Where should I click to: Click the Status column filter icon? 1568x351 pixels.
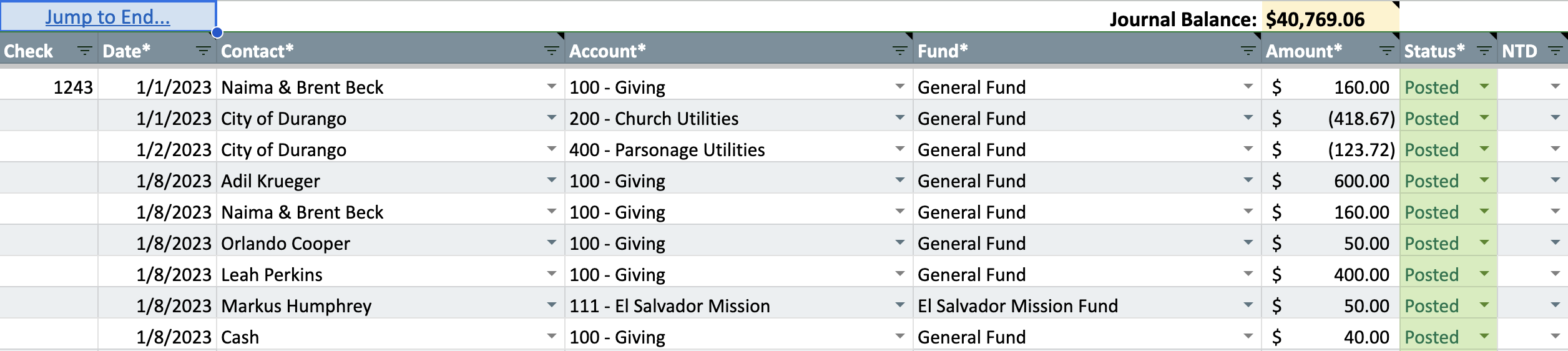pyautogui.click(x=1484, y=51)
